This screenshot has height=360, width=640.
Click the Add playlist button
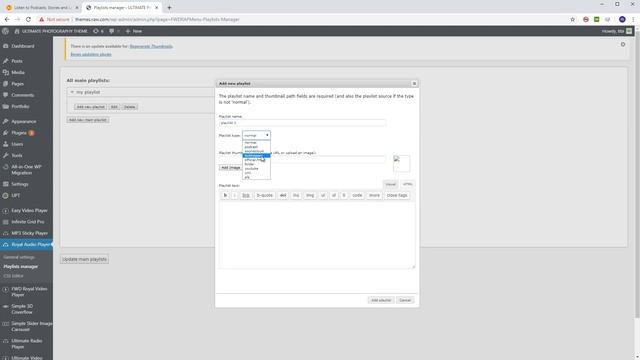click(x=381, y=300)
